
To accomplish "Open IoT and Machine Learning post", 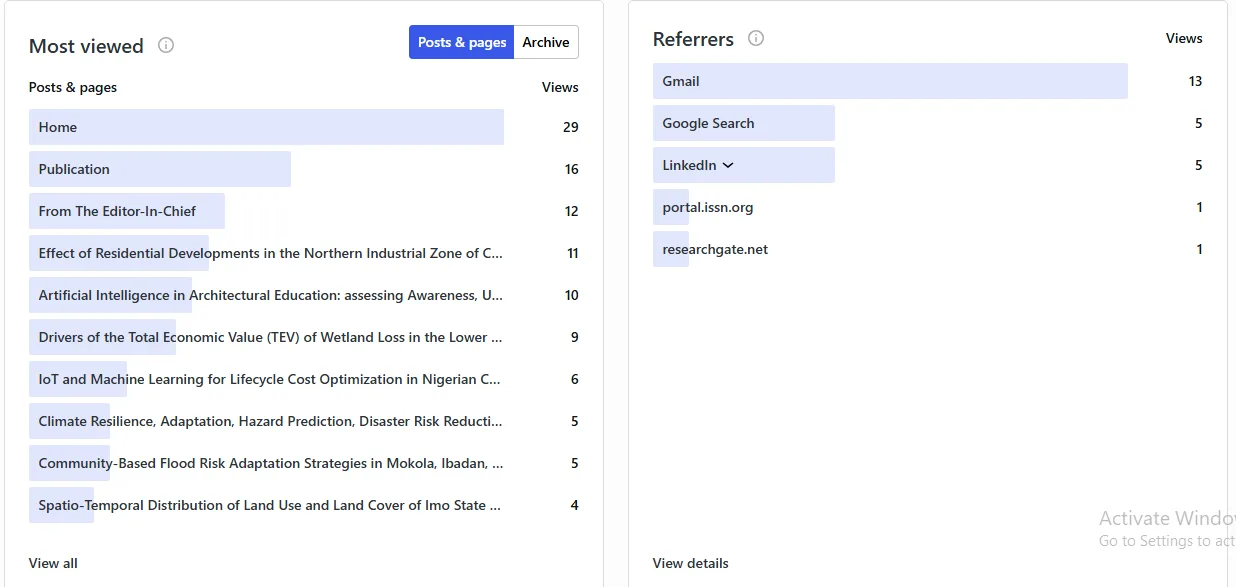I will point(304,379).
